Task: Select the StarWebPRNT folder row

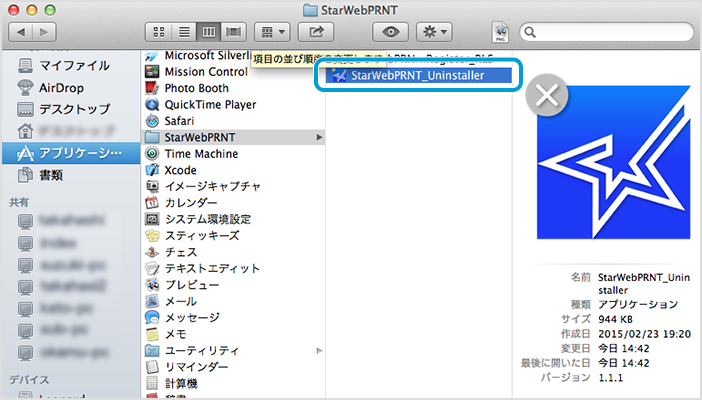Action: click(x=233, y=137)
